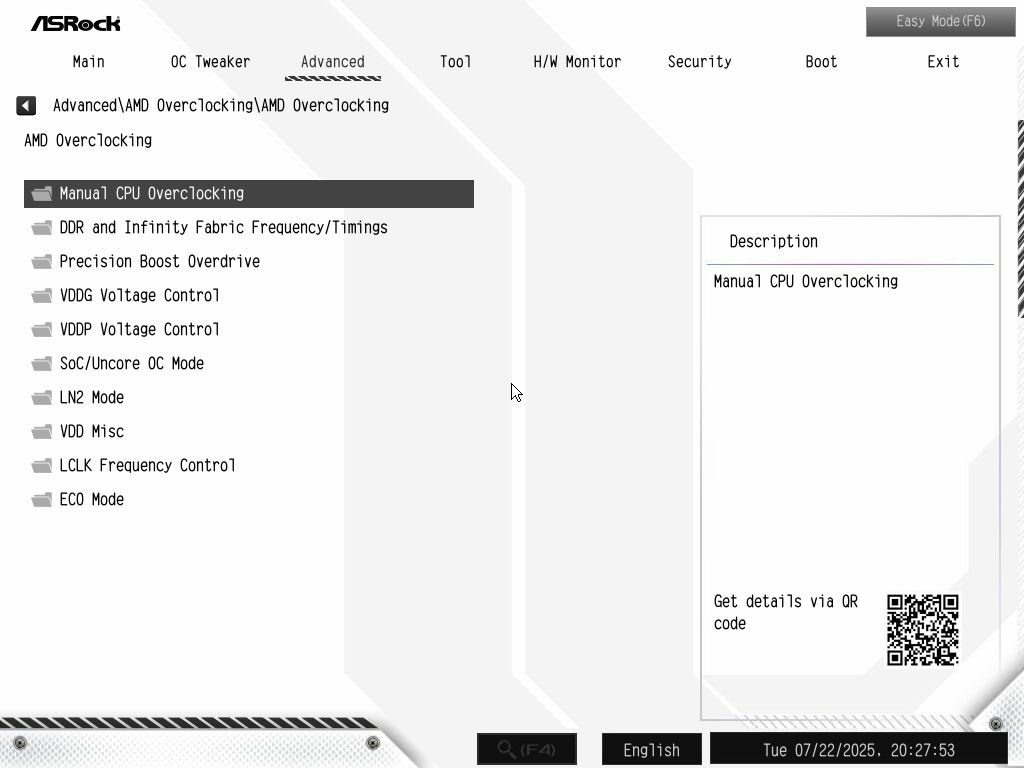1024x768 pixels.
Task: Click the breadcrumb path text
Action: [x=221, y=105]
